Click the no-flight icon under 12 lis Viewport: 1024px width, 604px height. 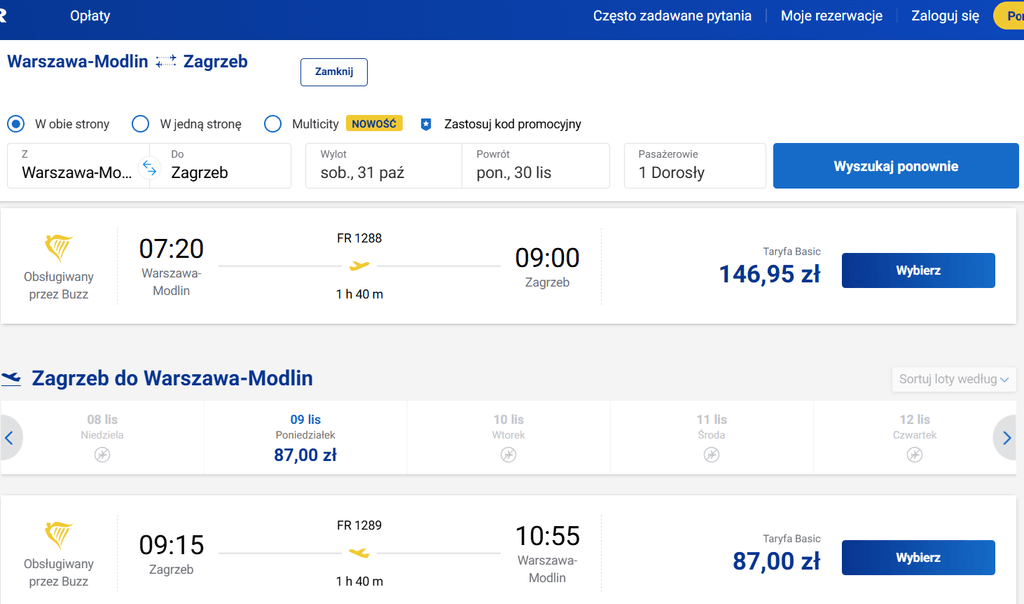coord(914,454)
